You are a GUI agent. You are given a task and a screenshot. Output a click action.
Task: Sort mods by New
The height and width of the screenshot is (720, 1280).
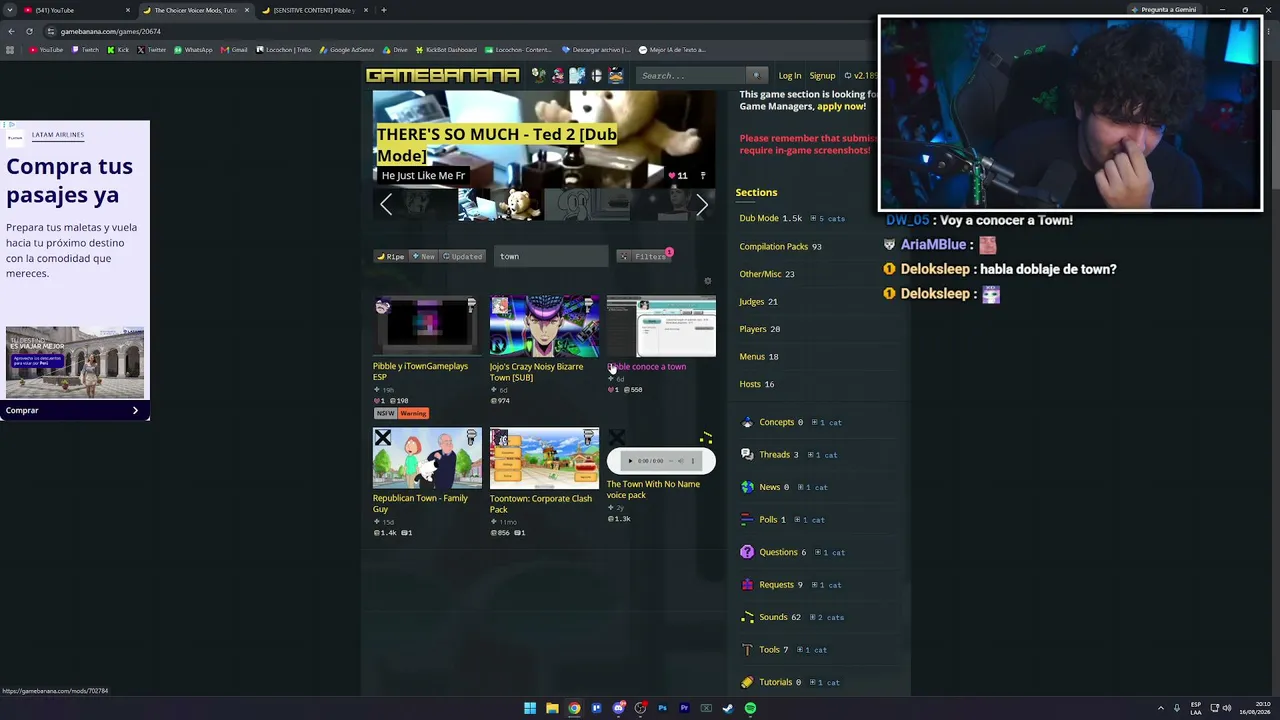click(424, 256)
